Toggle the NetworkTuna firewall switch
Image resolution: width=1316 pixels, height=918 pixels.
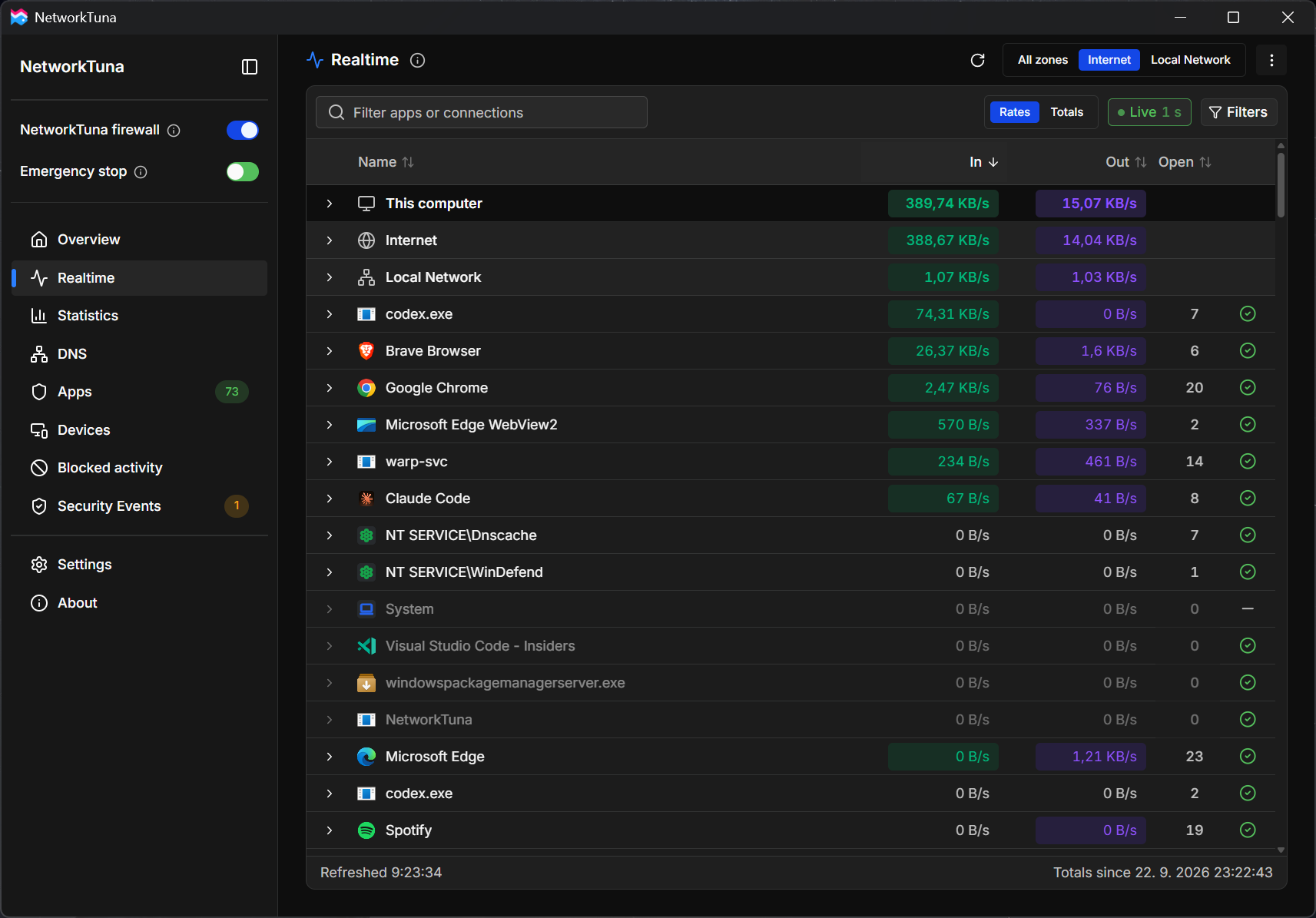point(243,131)
